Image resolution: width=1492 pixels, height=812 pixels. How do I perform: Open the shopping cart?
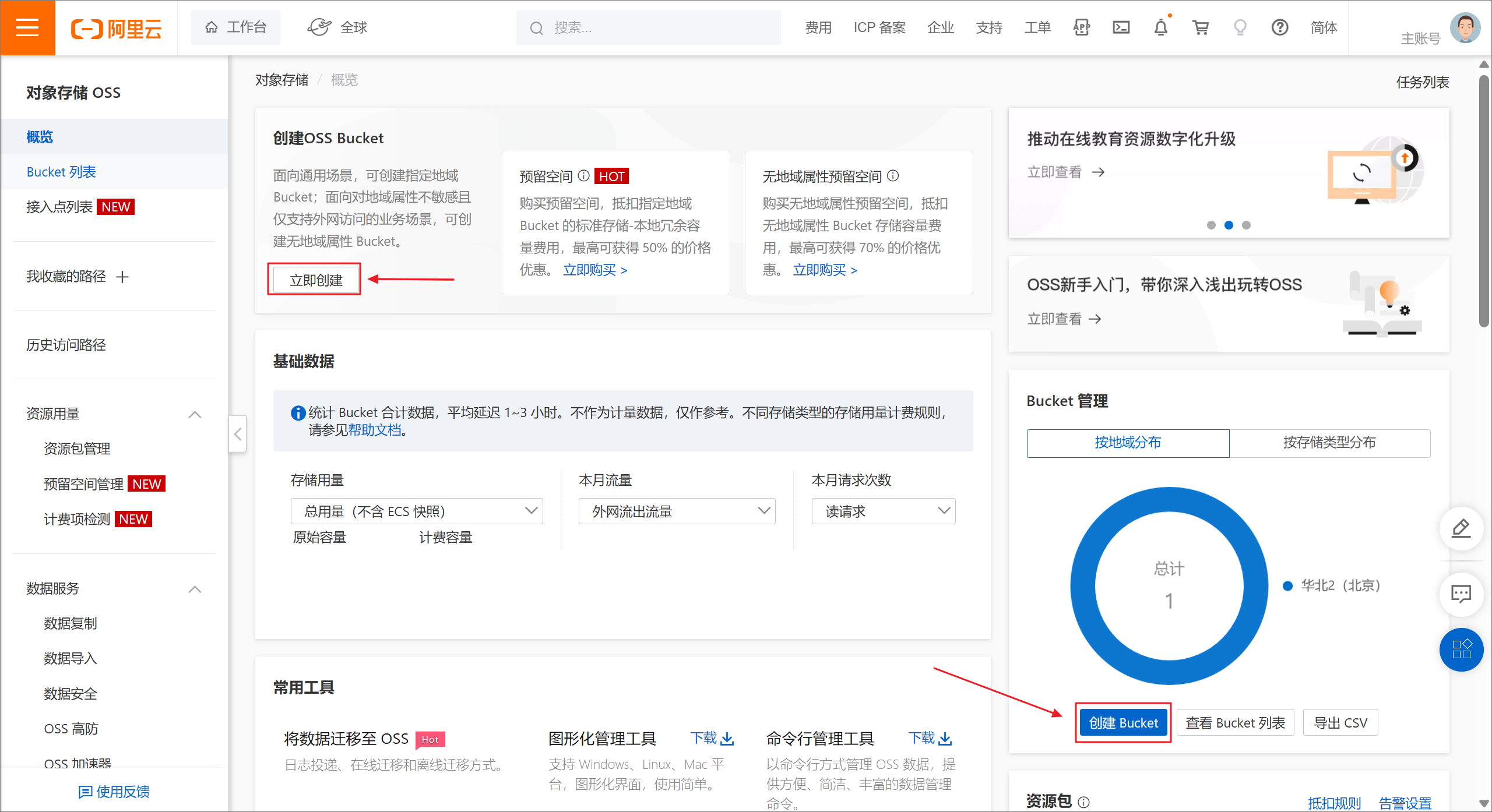point(1201,27)
